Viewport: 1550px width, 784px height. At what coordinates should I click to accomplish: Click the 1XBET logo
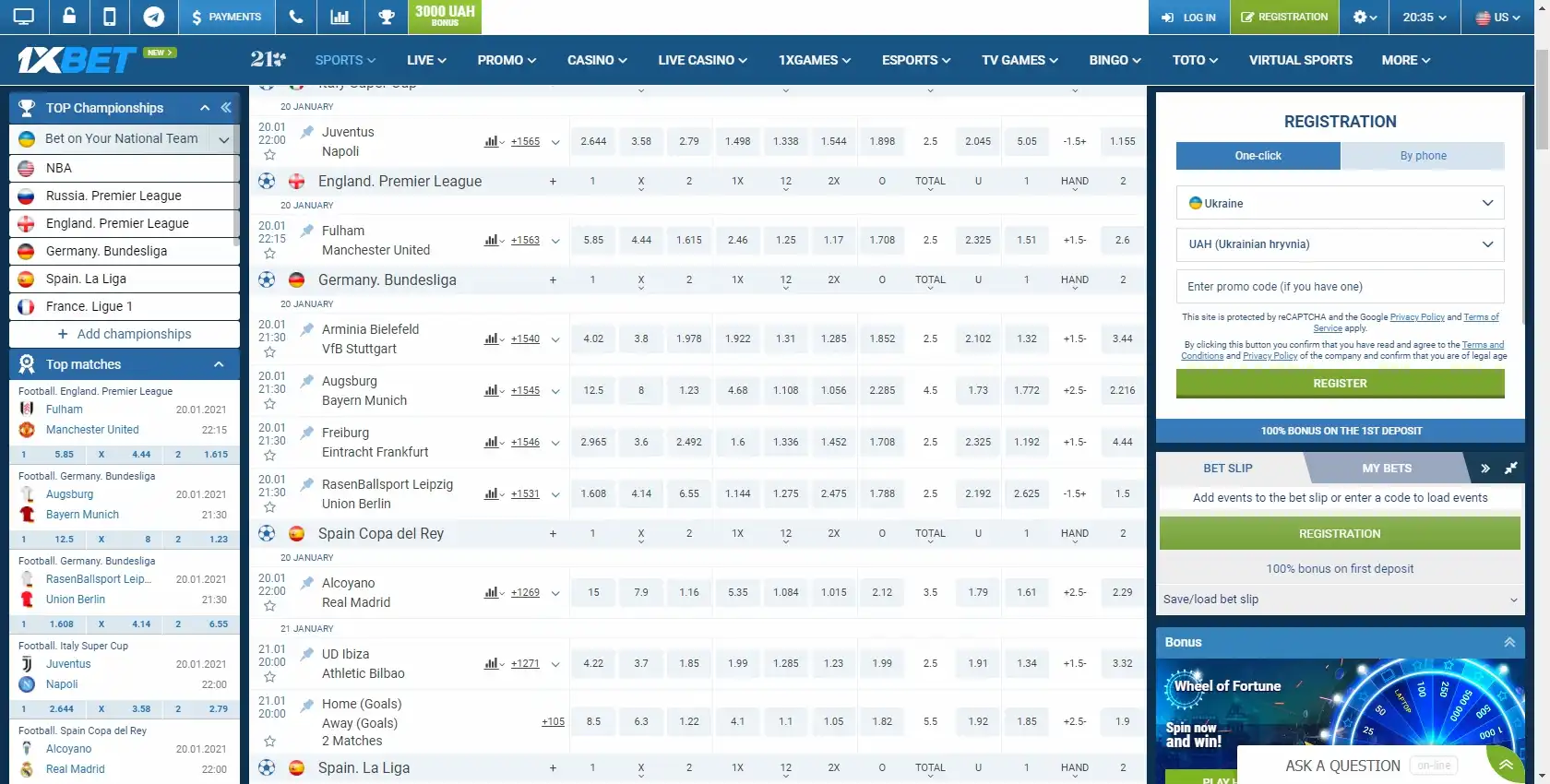tap(77, 60)
